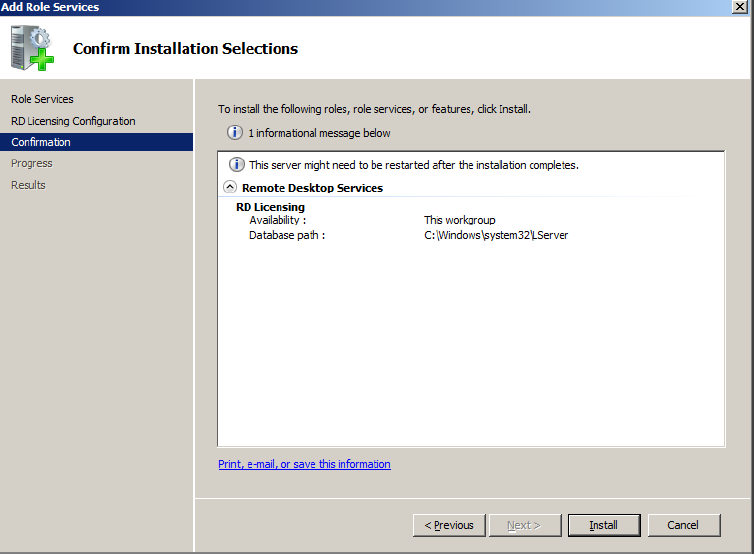Screen dimensions: 755x555
Task: Click the RD Licensing heading text
Action: [270, 207]
